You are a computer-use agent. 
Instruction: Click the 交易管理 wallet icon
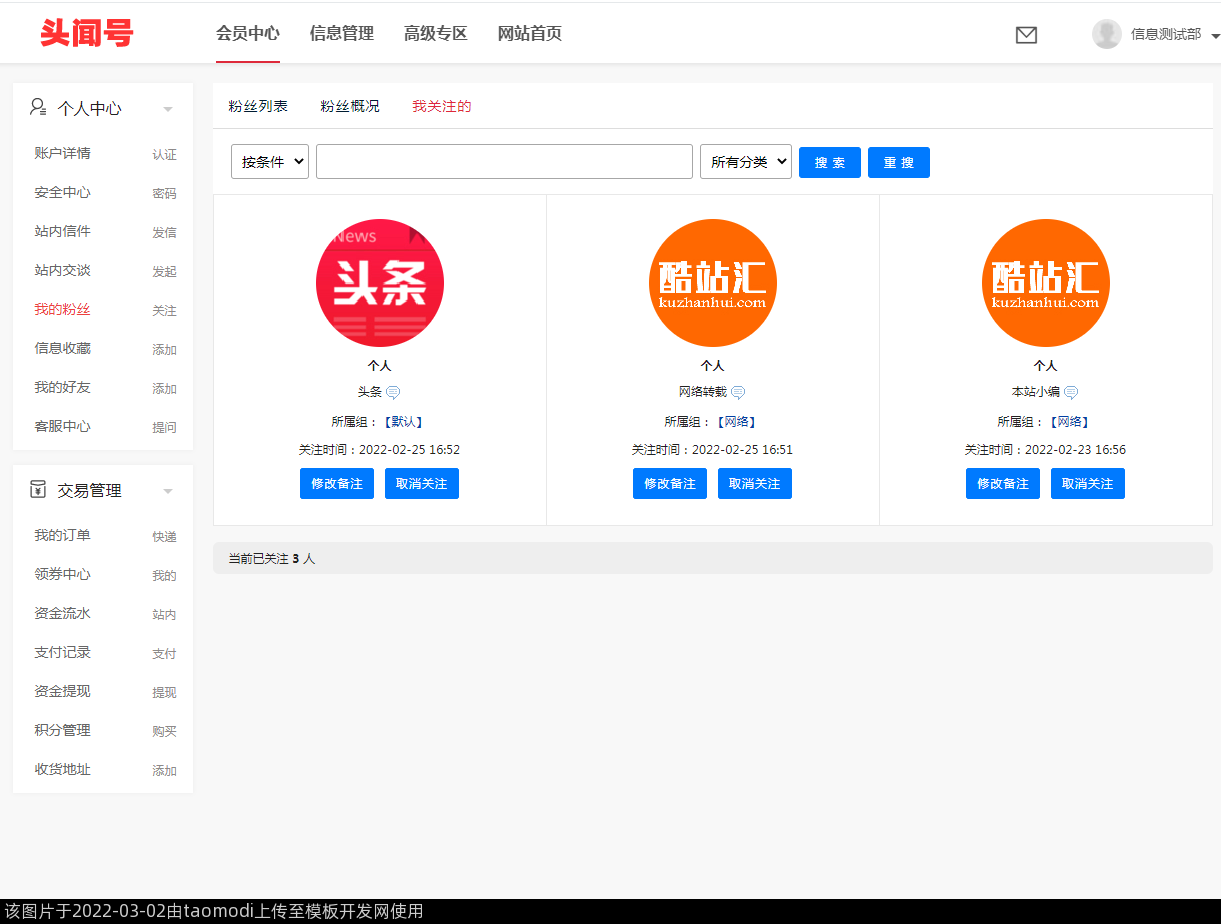[x=38, y=489]
